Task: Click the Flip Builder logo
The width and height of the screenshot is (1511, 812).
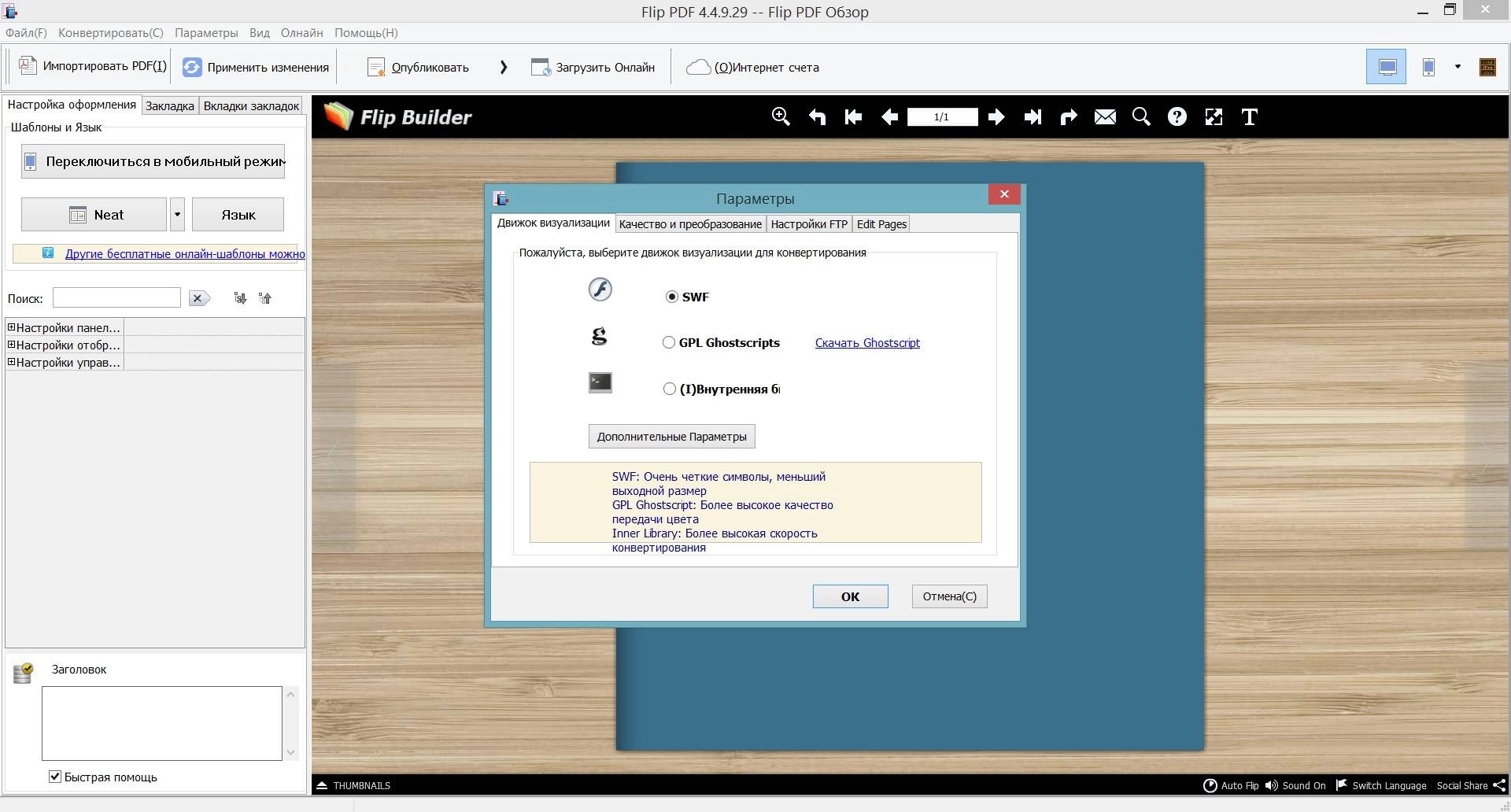Action: [398, 116]
